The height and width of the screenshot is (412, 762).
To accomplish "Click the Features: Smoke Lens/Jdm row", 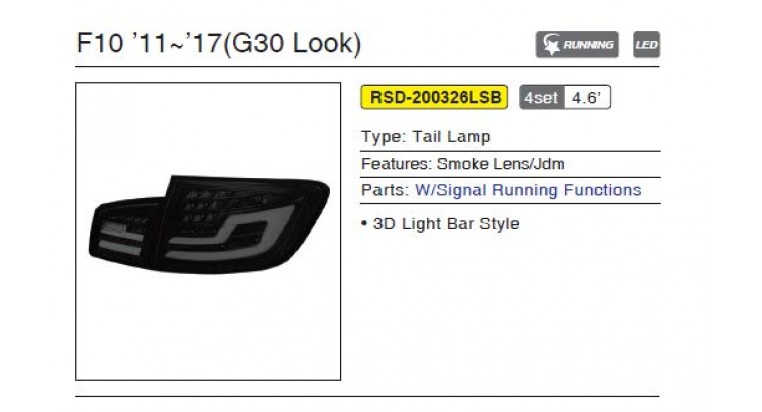I will pos(510,164).
